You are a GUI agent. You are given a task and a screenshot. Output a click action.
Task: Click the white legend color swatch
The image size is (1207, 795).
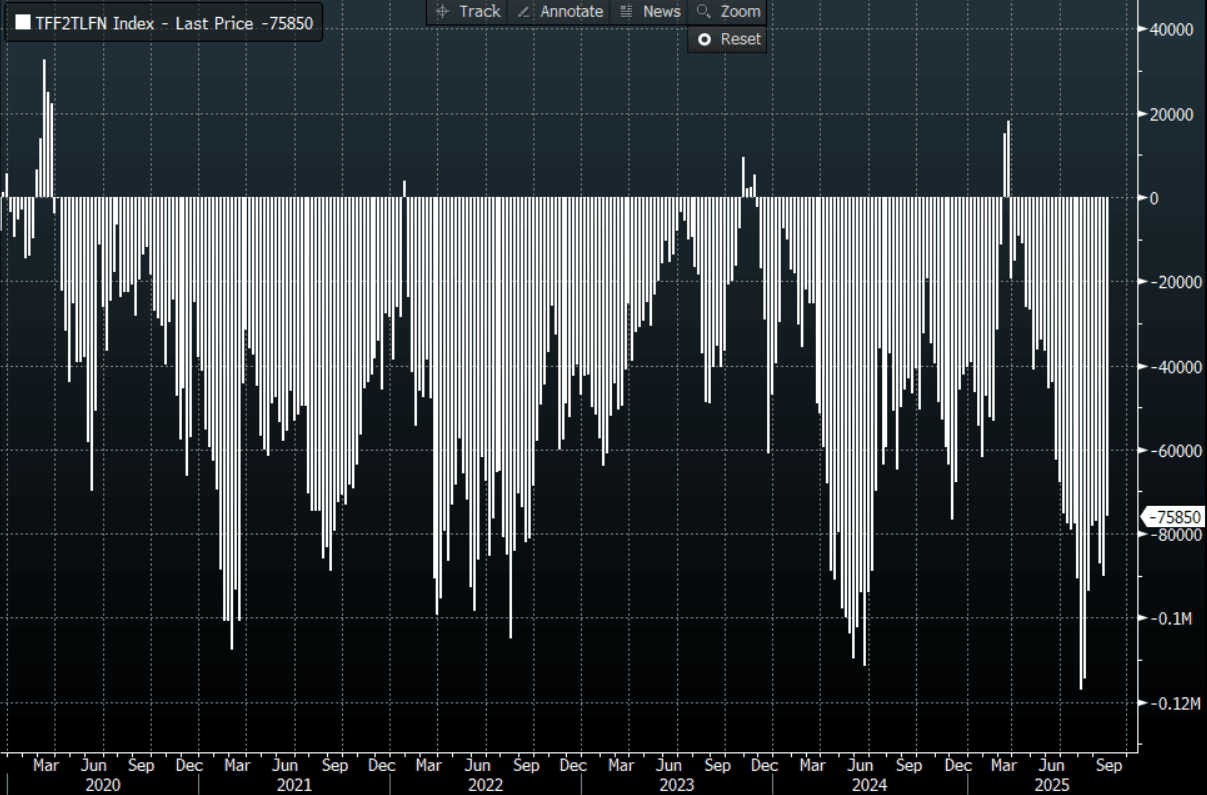coord(22,23)
